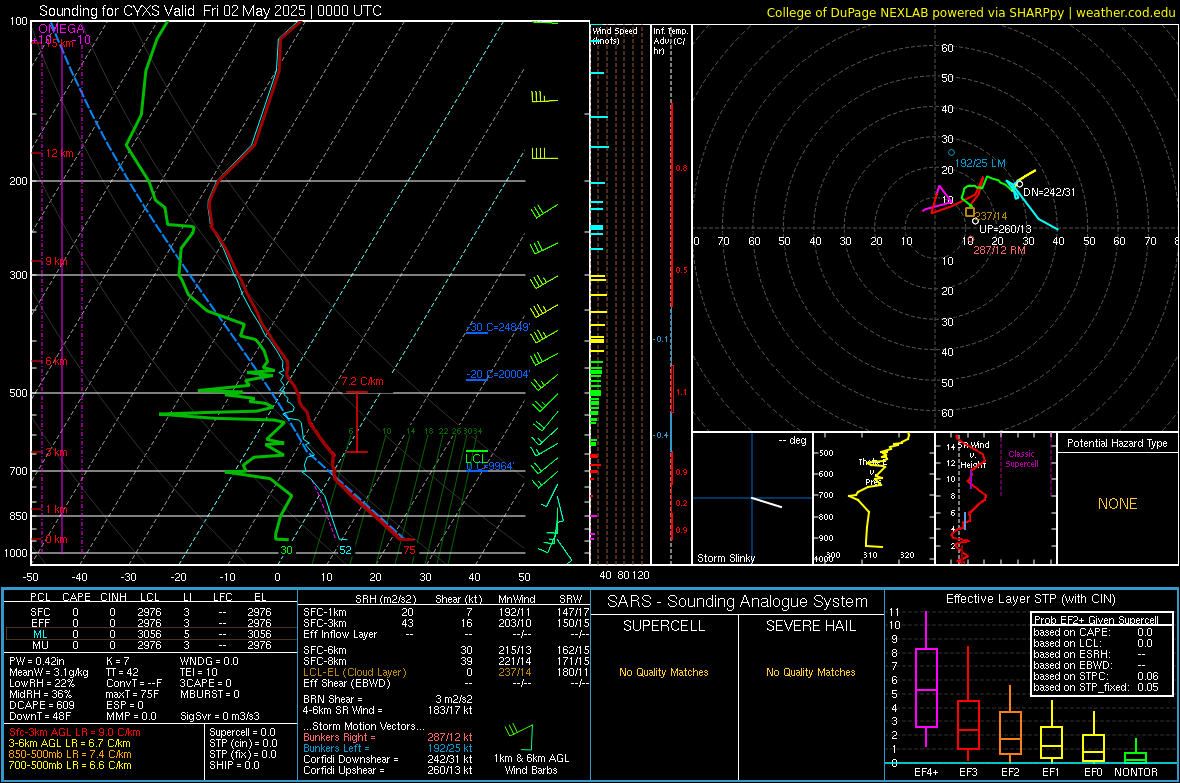
Task: Select the Eff Inflow Layer row
Action: pyautogui.click(x=446, y=635)
